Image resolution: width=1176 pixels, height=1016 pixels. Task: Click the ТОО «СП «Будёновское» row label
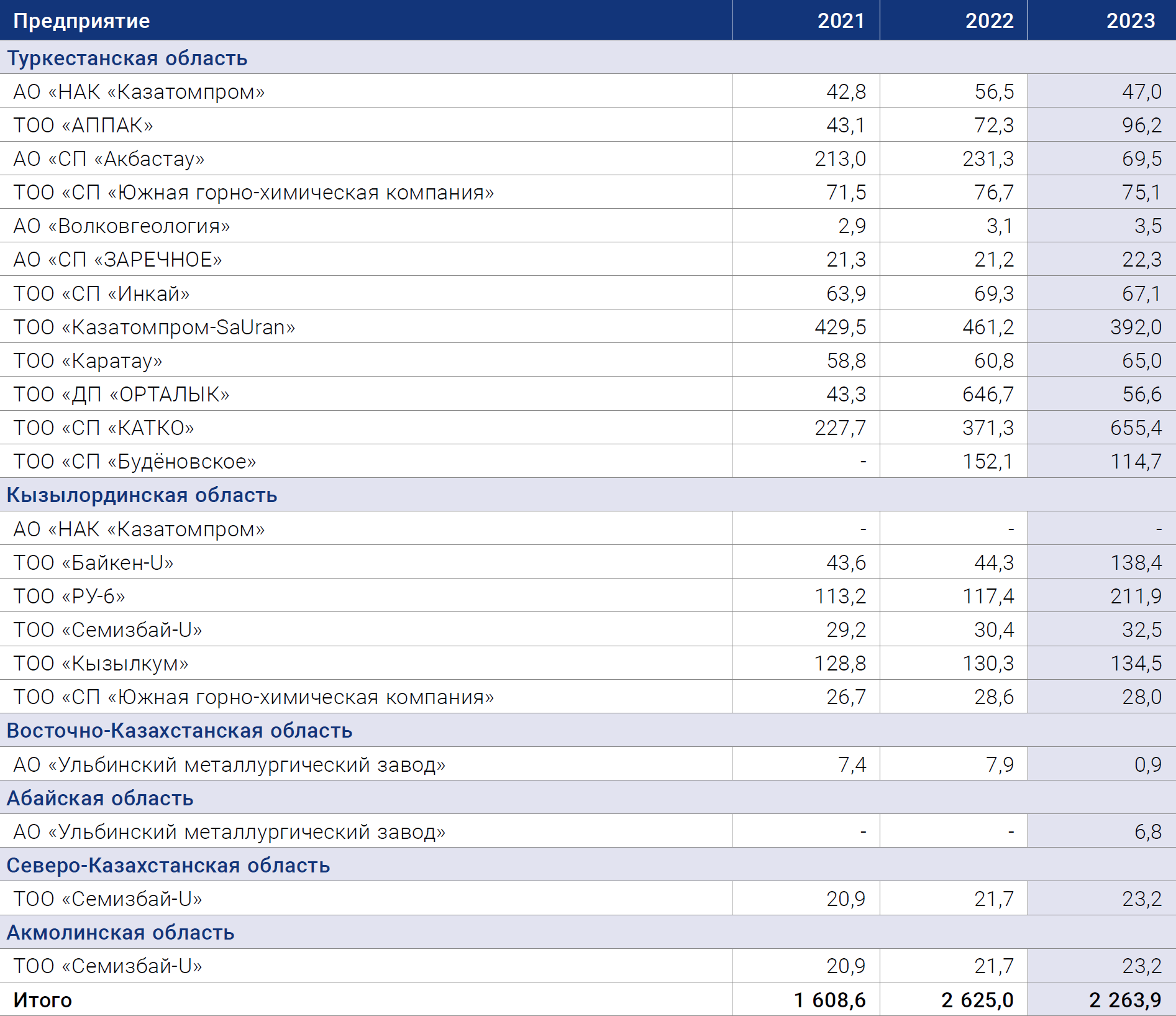tap(135, 461)
